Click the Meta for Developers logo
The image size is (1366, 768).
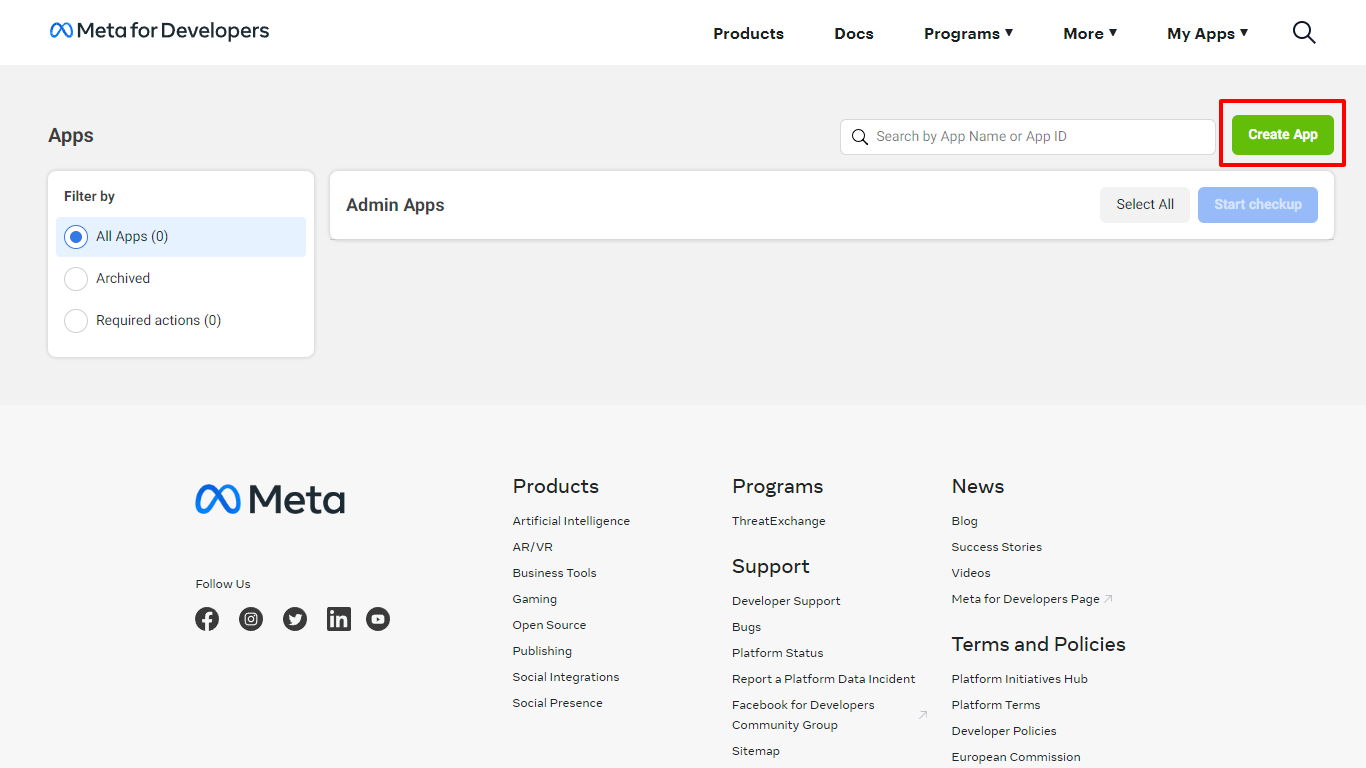[160, 31]
